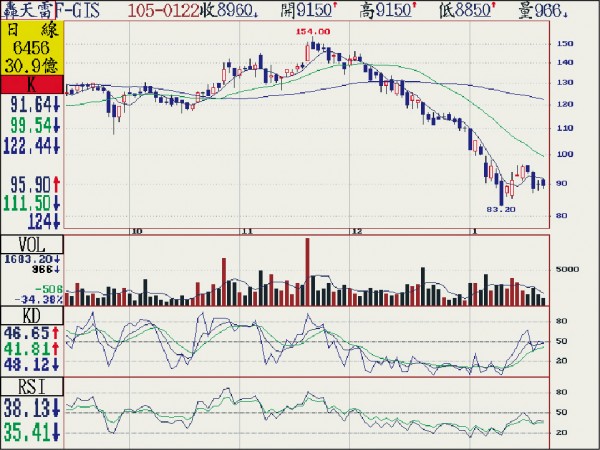Open the KD indicator label
The image size is (600, 450).
click(x=31, y=314)
